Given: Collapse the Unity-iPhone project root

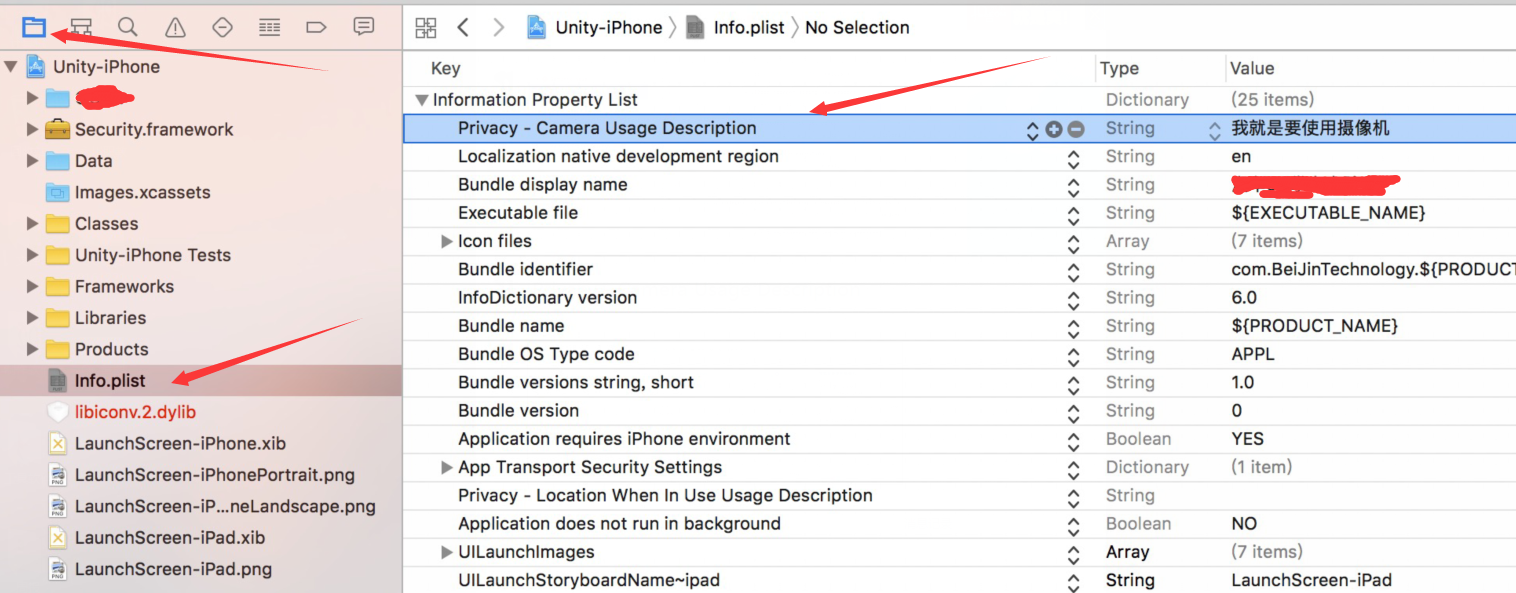Looking at the screenshot, I should (x=11, y=67).
